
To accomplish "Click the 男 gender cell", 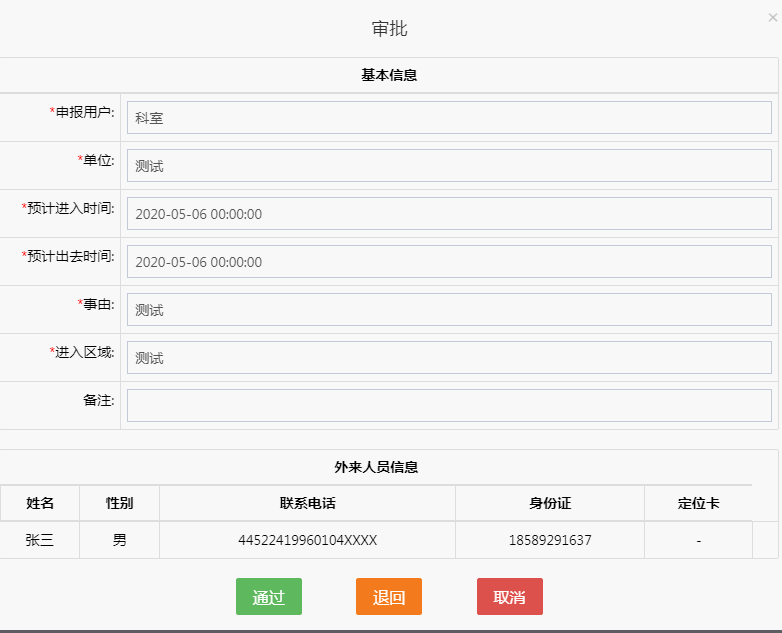I will (119, 540).
